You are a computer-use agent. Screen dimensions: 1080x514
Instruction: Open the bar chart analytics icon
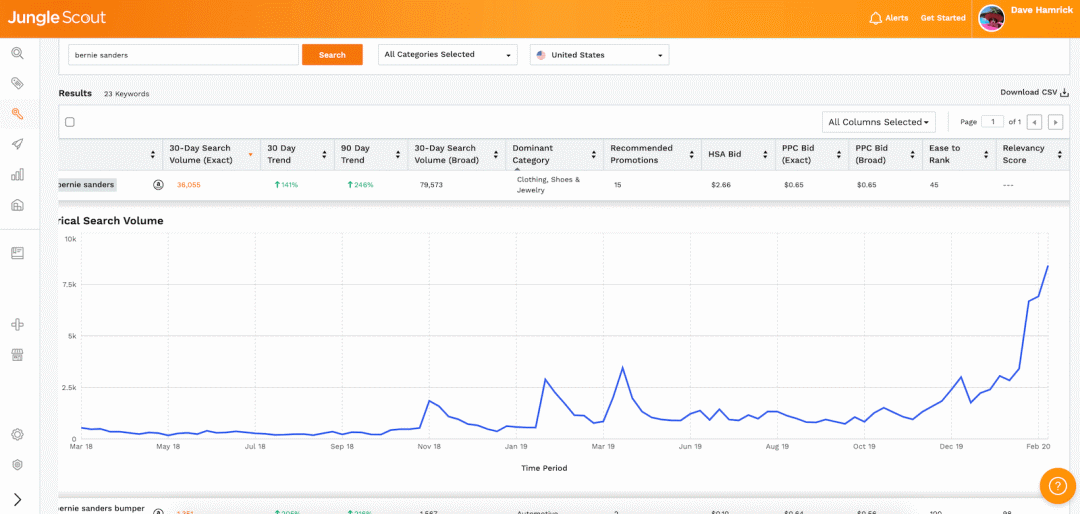coord(17,174)
